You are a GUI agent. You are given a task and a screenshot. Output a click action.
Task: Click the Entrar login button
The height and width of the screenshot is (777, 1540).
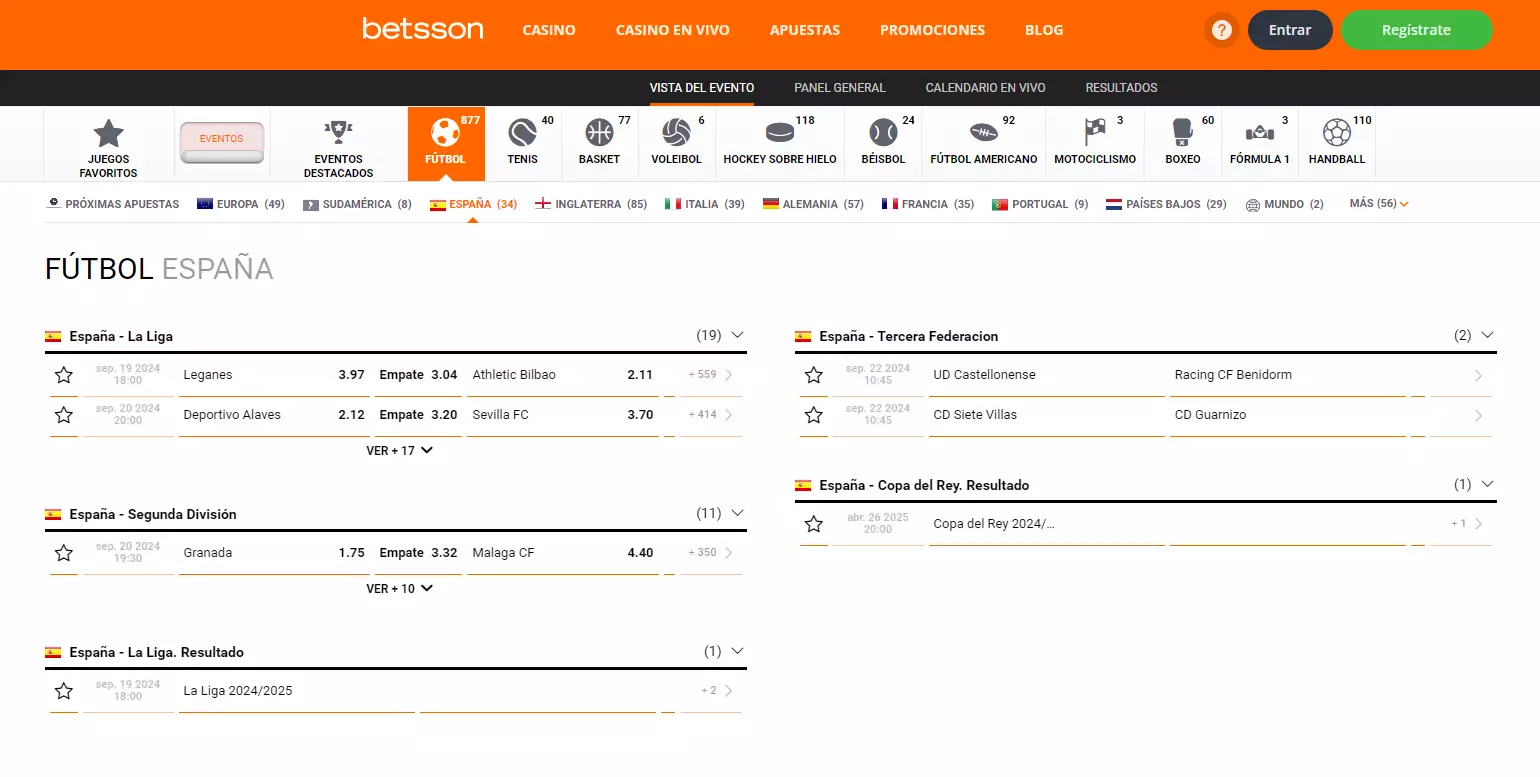click(x=1290, y=30)
